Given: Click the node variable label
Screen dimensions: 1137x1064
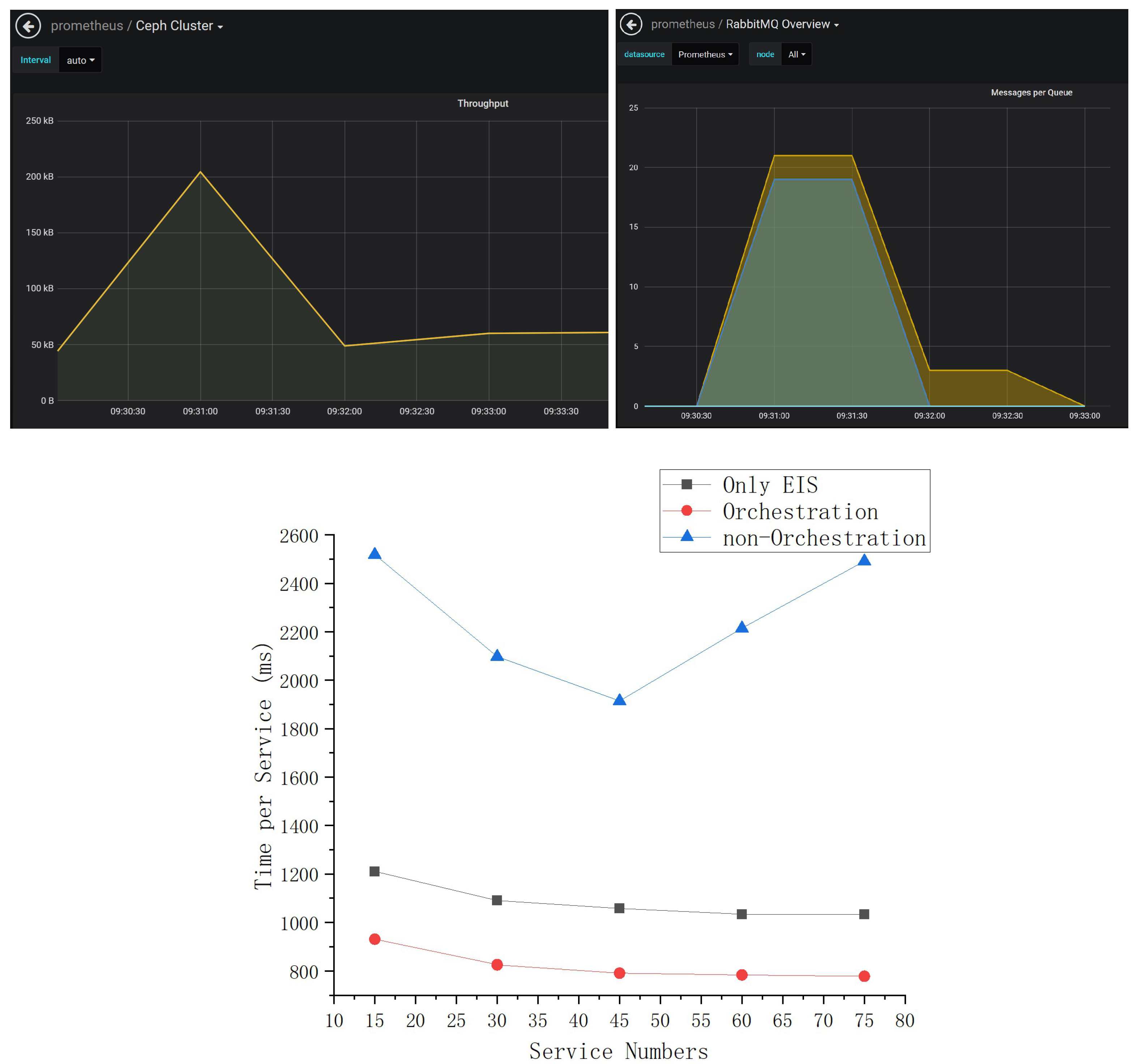Looking at the screenshot, I should coord(765,54).
